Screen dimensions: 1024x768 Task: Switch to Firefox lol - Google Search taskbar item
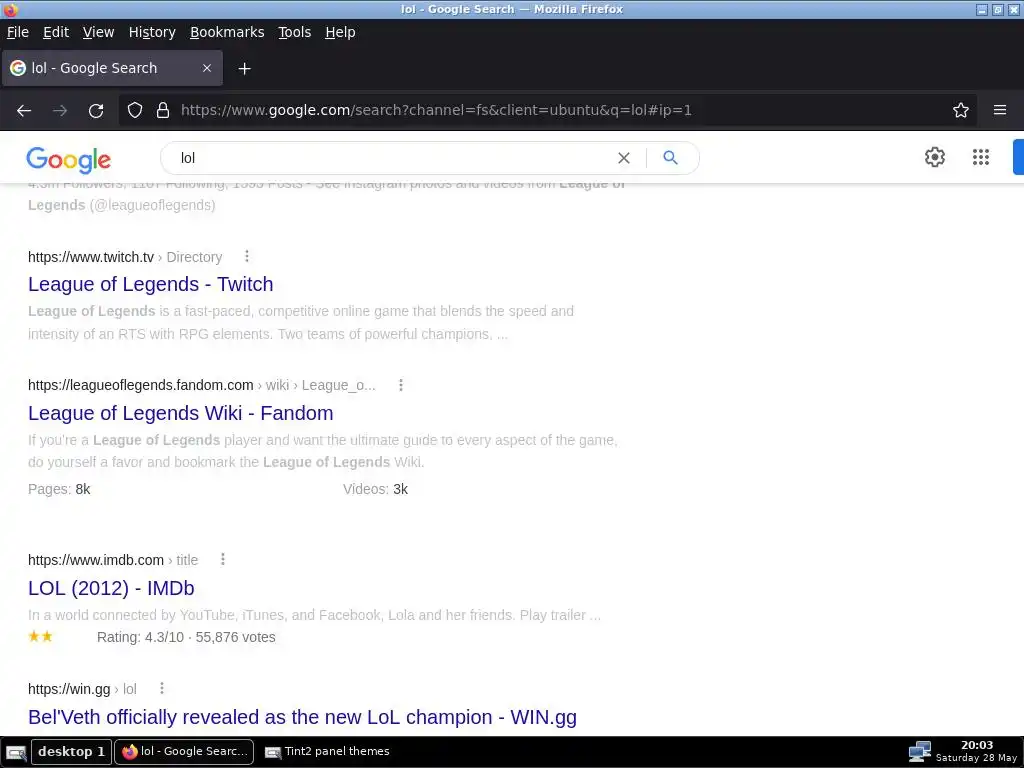tap(185, 751)
